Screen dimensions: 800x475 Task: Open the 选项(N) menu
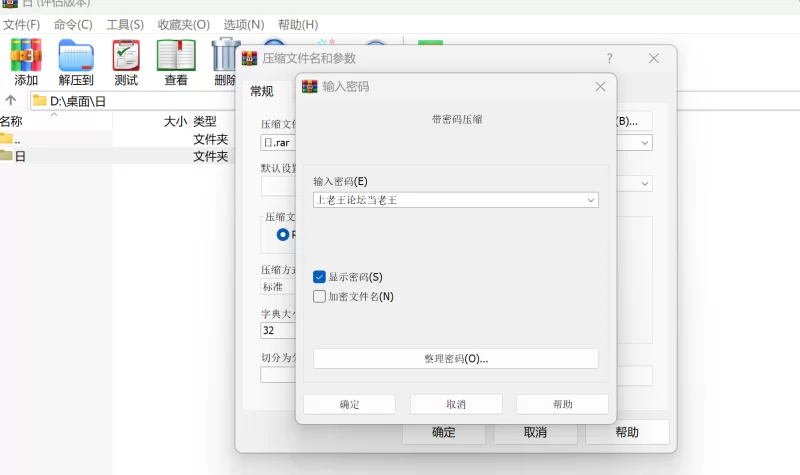(x=244, y=24)
